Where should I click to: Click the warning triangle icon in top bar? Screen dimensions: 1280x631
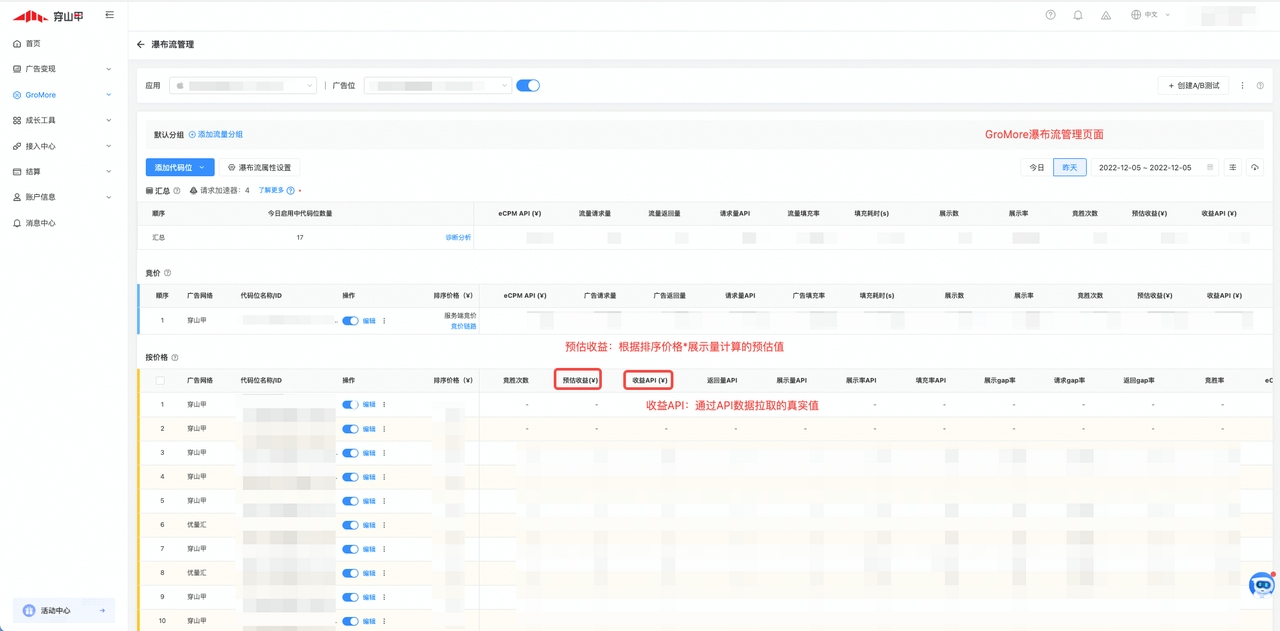[x=1106, y=15]
